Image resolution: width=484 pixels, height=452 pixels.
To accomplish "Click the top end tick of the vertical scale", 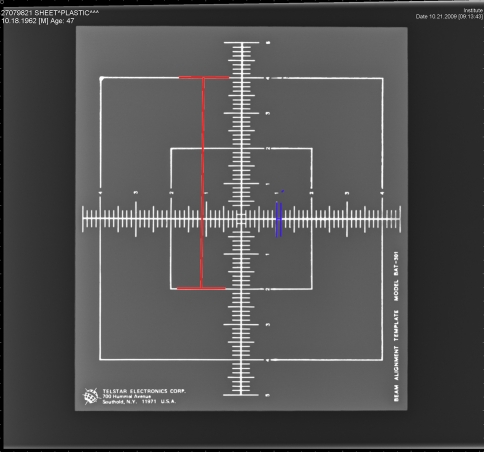I will click(x=241, y=43).
